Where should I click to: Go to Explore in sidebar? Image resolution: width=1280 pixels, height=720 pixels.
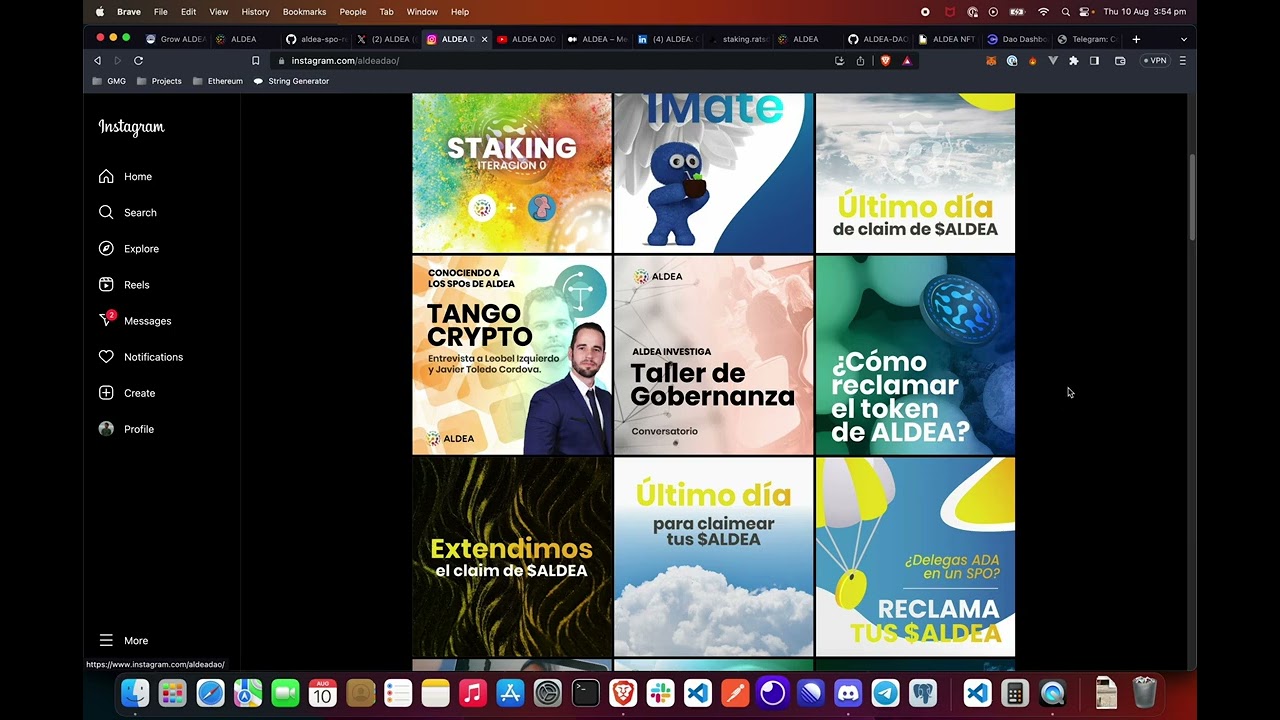[128, 249]
